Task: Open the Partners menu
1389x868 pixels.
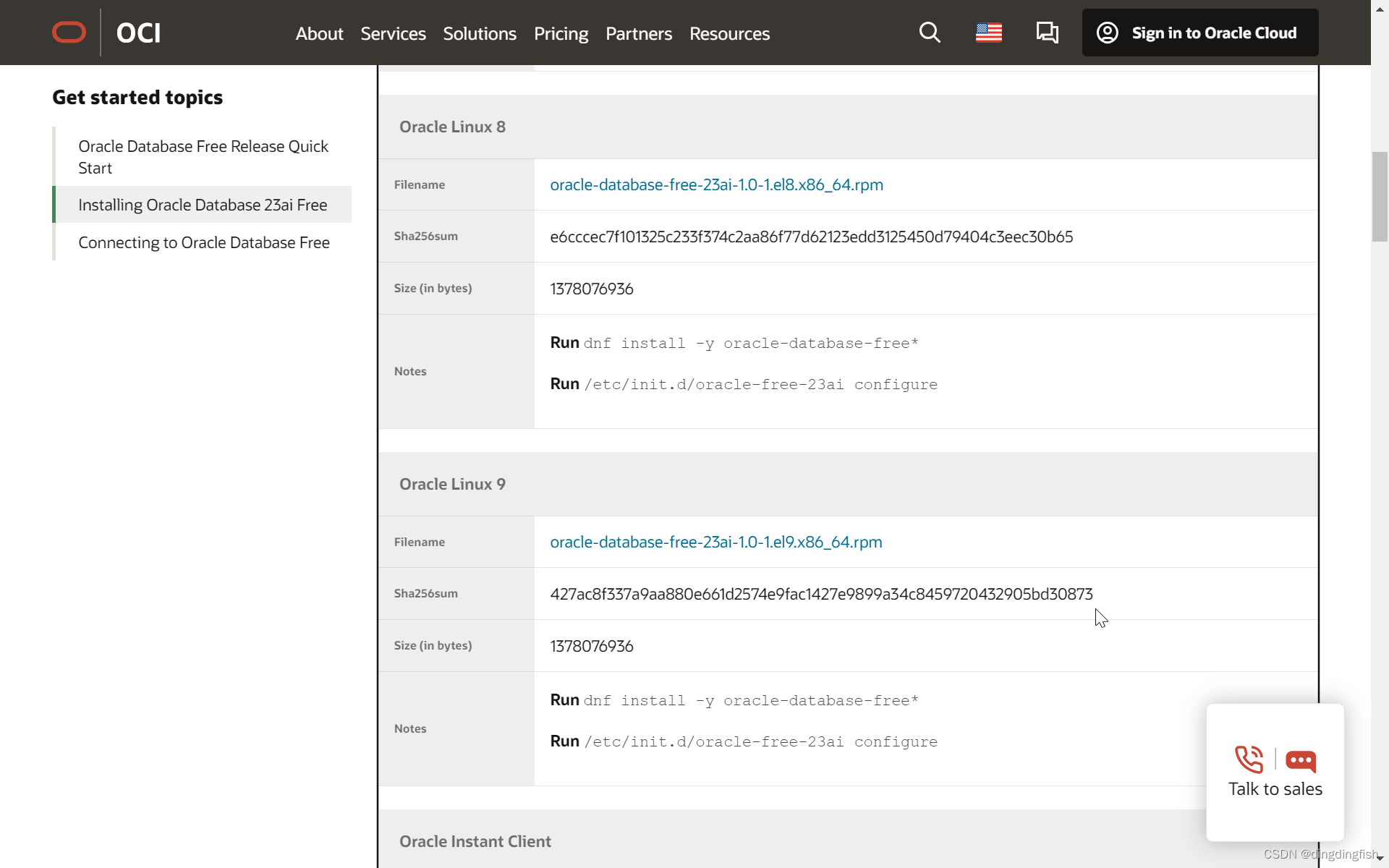Action: coord(639,33)
